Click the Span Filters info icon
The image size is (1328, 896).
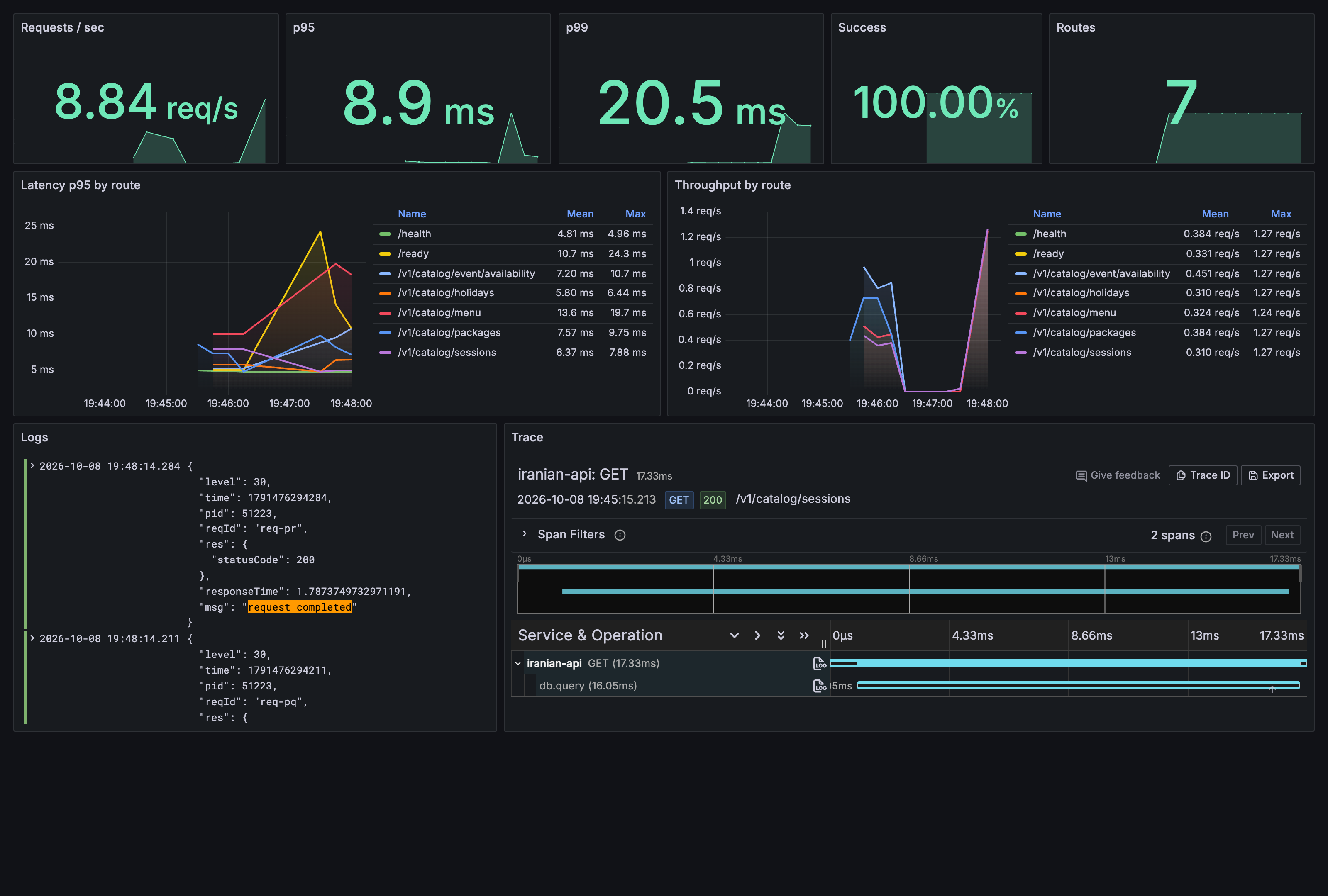[x=620, y=535]
